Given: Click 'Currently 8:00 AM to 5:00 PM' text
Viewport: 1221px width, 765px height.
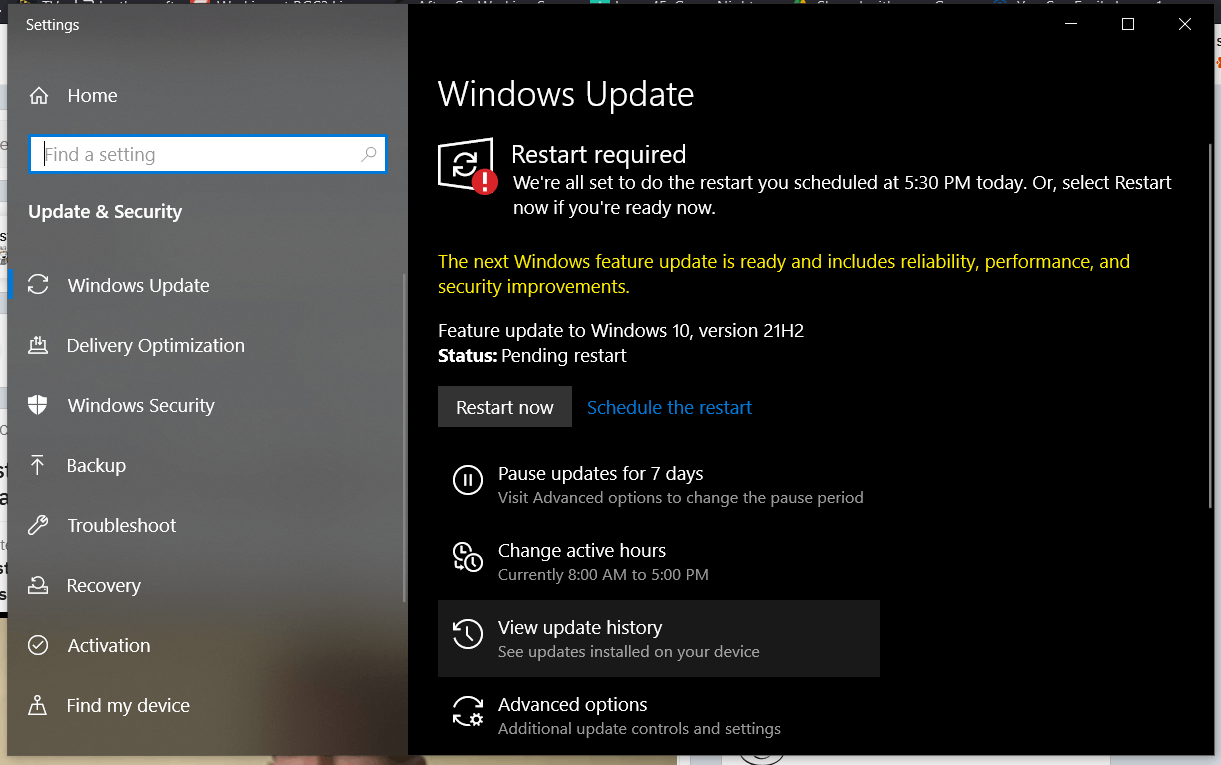Looking at the screenshot, I should 603,575.
